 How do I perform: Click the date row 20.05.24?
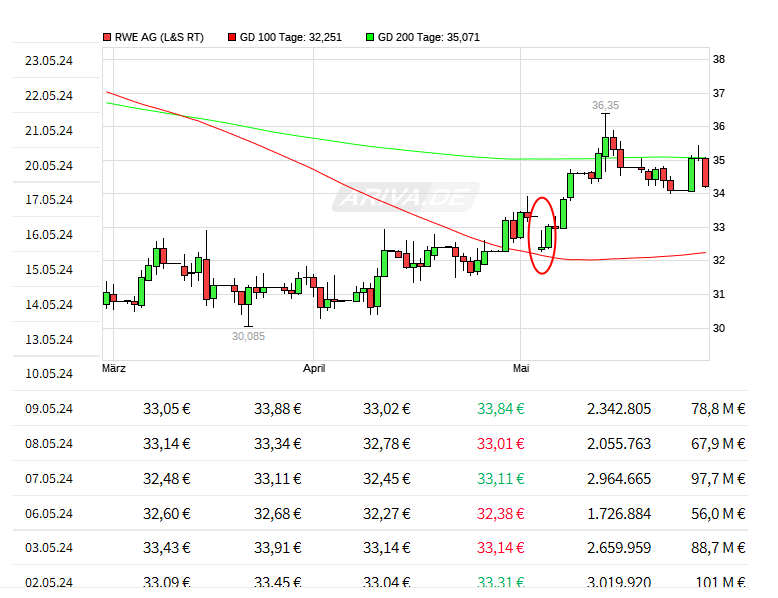(49, 165)
